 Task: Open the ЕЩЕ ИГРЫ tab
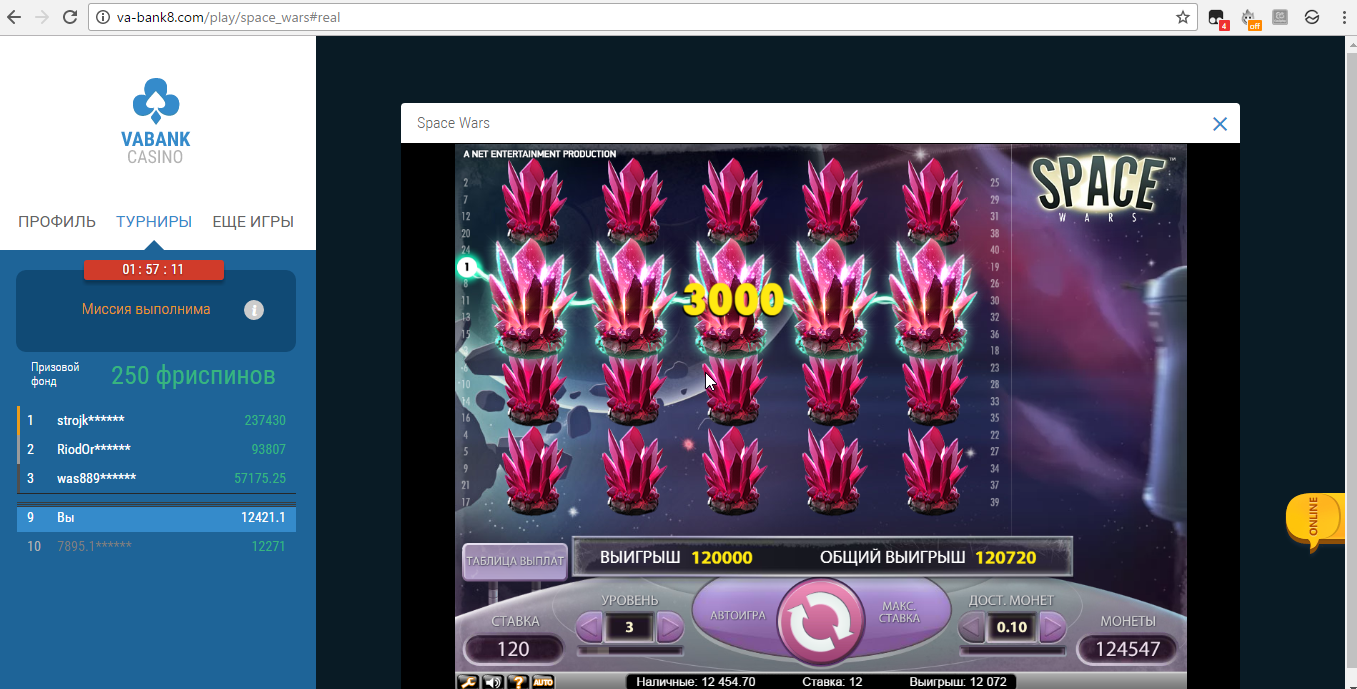click(253, 222)
